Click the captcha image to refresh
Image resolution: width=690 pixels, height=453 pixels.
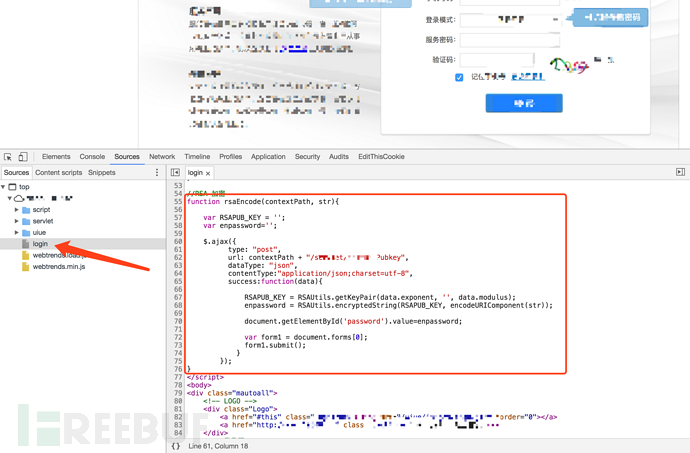coord(569,66)
